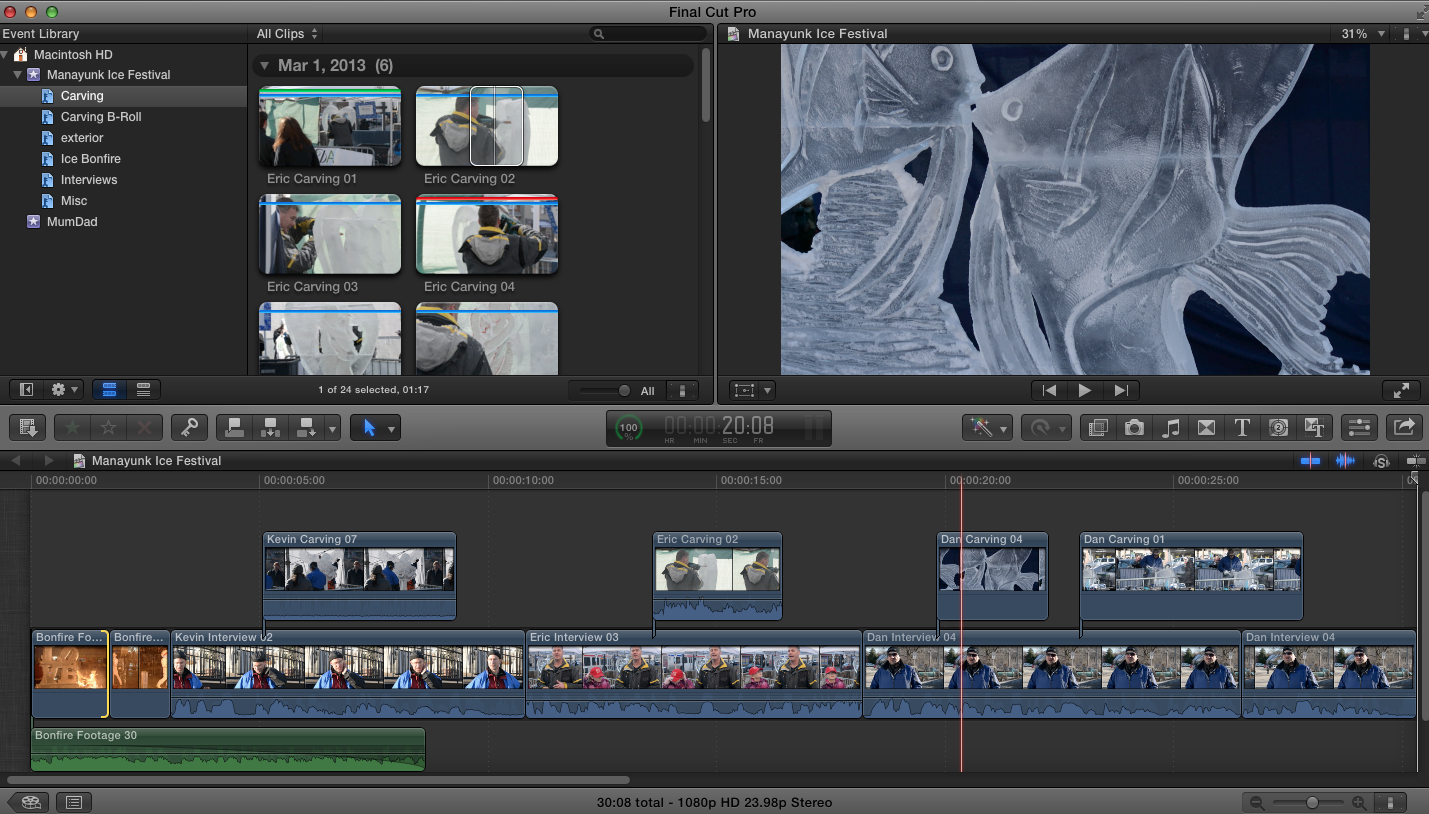Viewport: 1429px width, 814px height.
Task: Open the All Clips filter dropdown
Action: click(x=287, y=34)
